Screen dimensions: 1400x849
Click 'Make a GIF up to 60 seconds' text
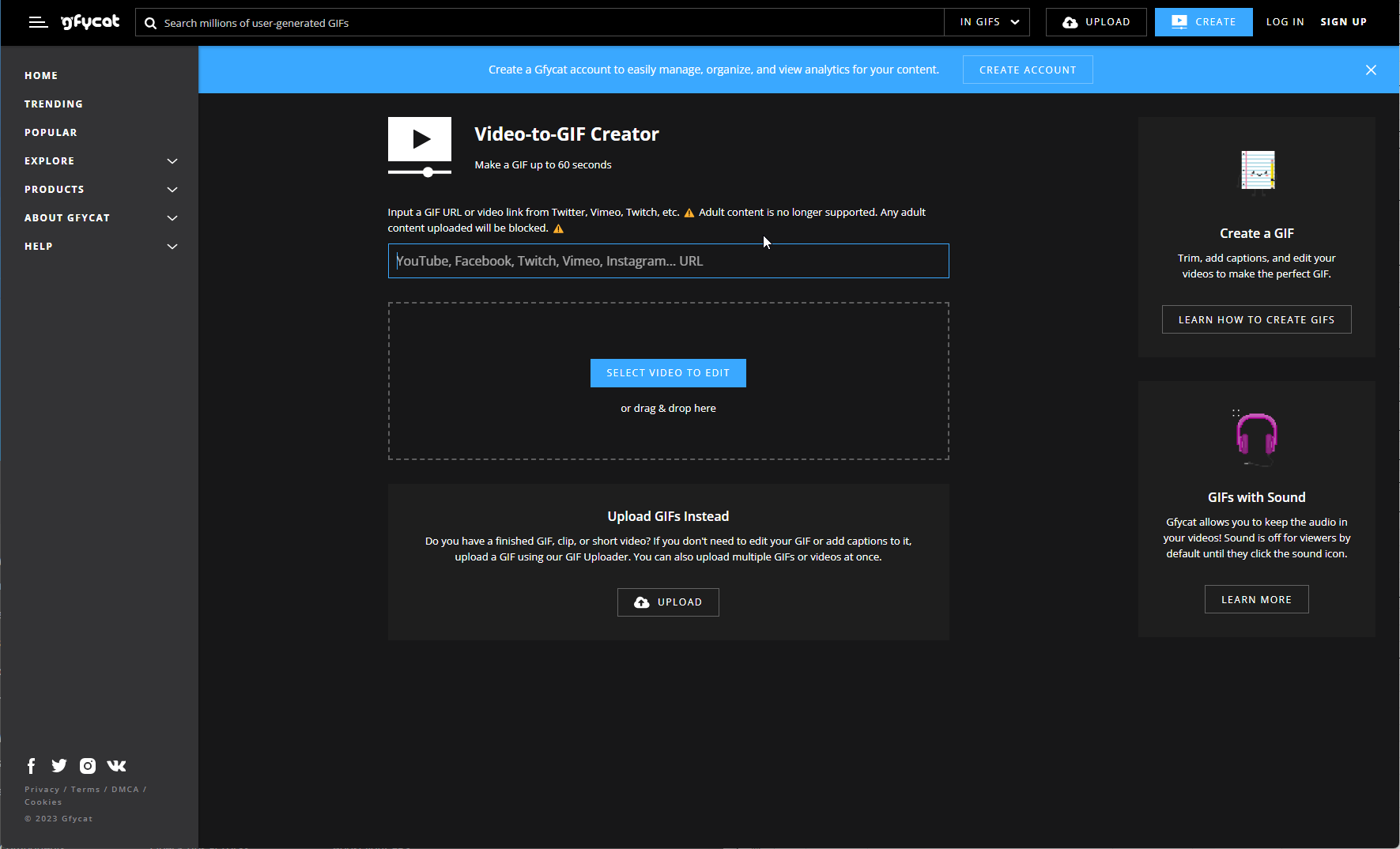(543, 165)
